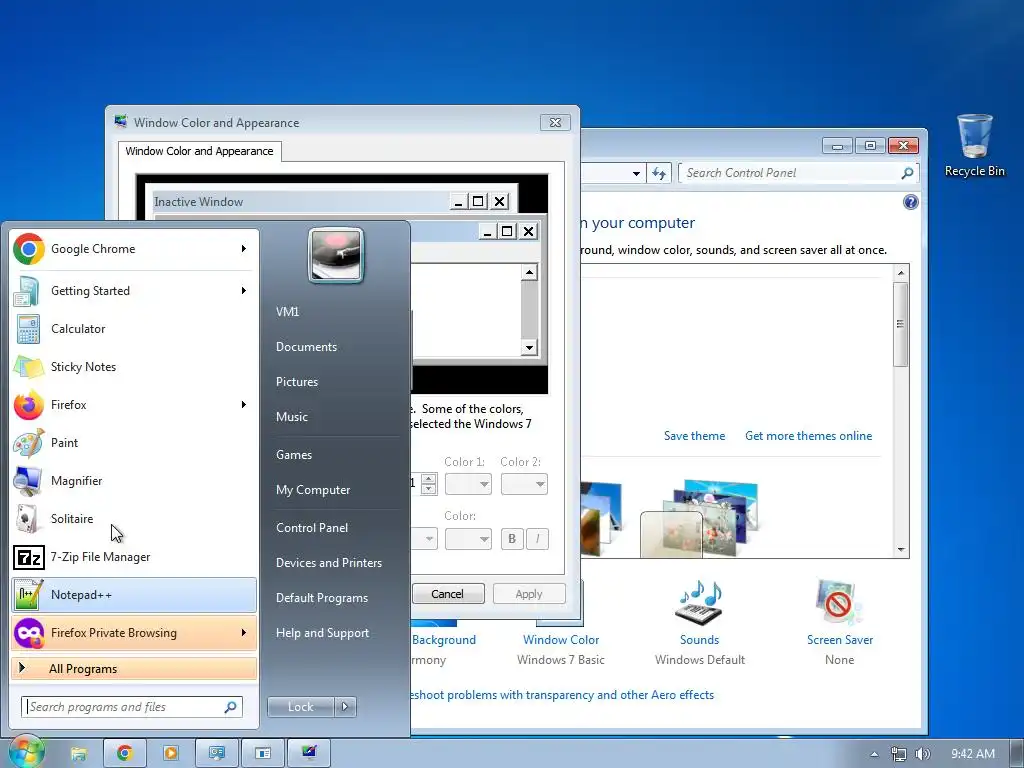Open Magnifier from the Start menu

tap(134, 481)
